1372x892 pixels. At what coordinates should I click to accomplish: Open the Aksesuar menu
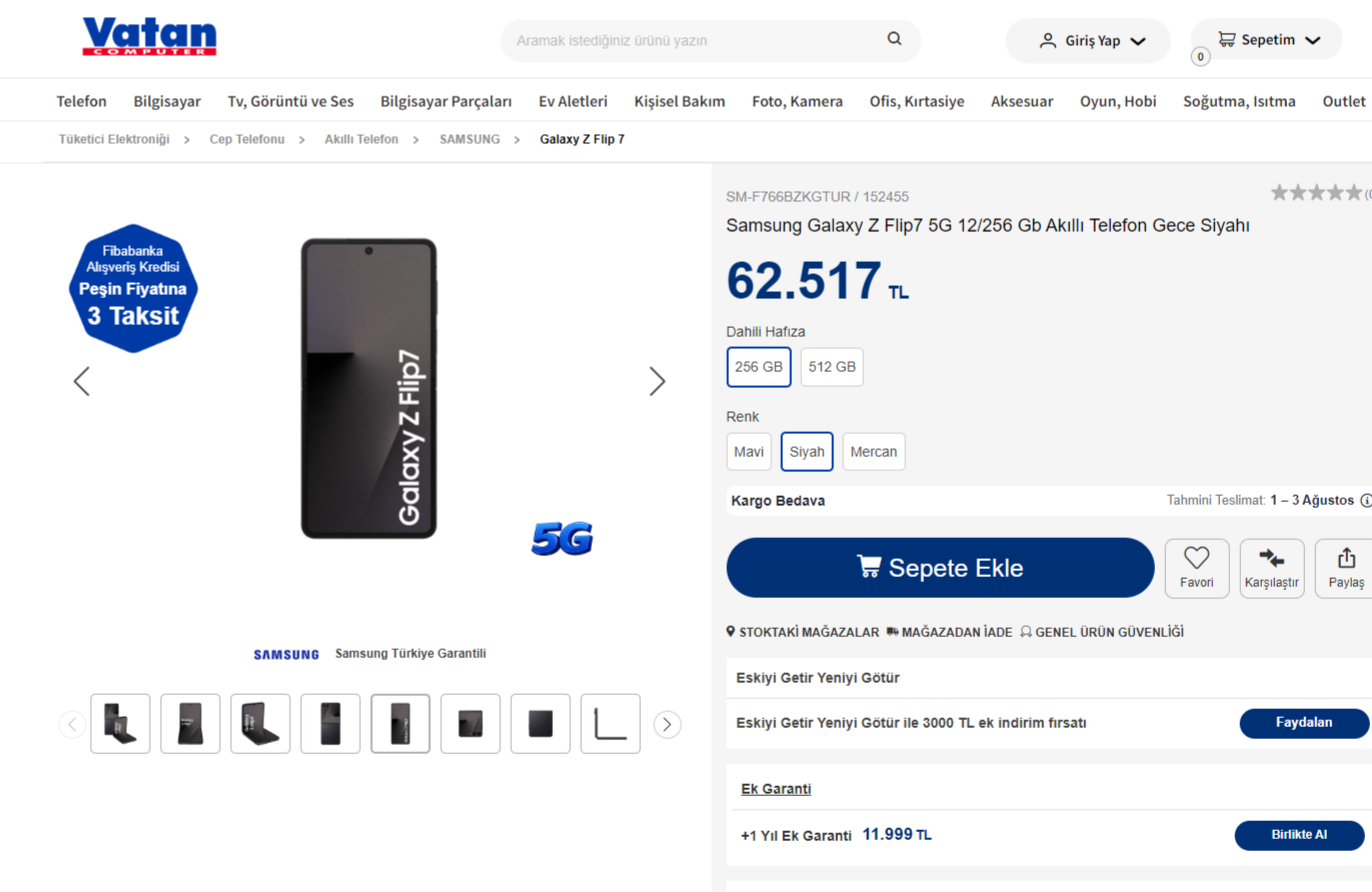click(1022, 101)
